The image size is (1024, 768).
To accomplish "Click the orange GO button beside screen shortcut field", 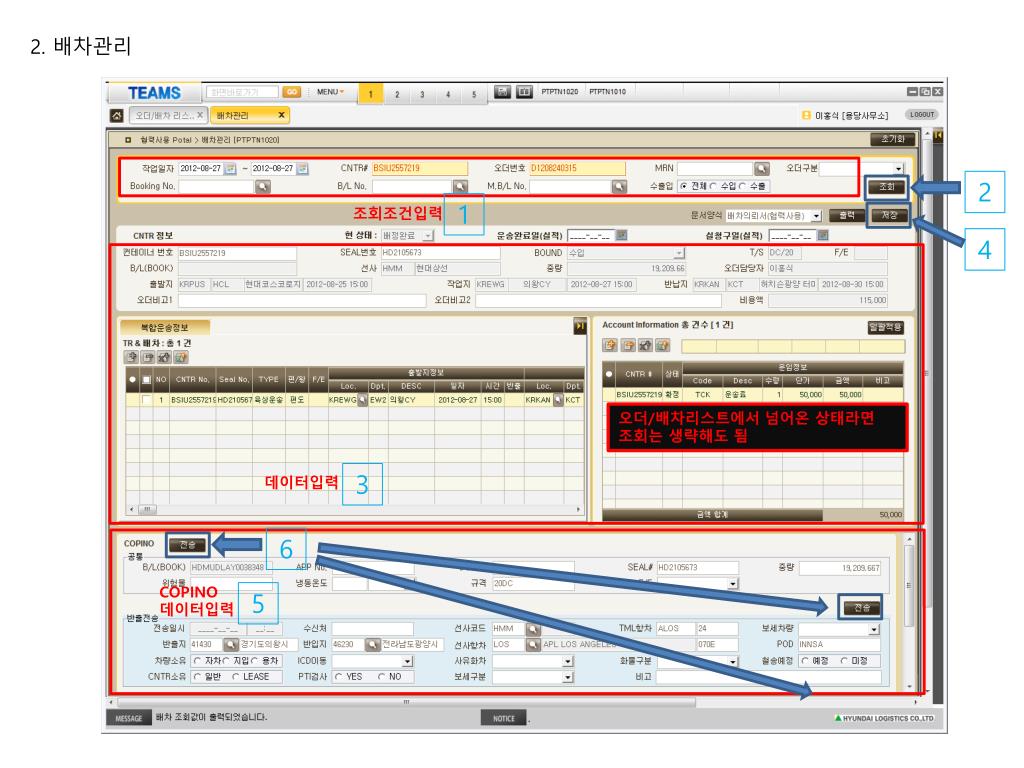I will coord(291,92).
